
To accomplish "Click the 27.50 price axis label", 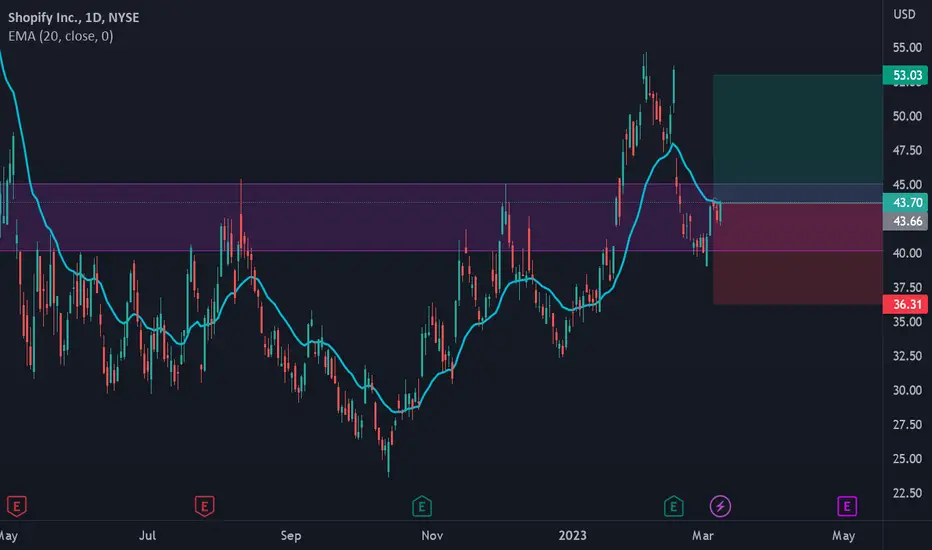I will [907, 425].
